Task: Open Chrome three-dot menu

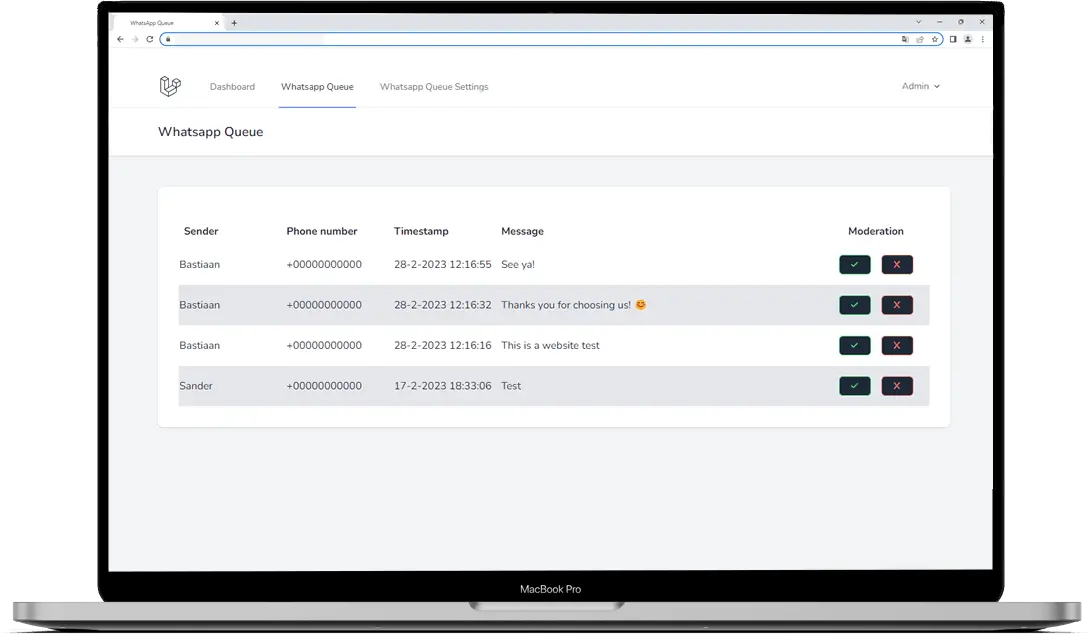Action: [x=982, y=39]
